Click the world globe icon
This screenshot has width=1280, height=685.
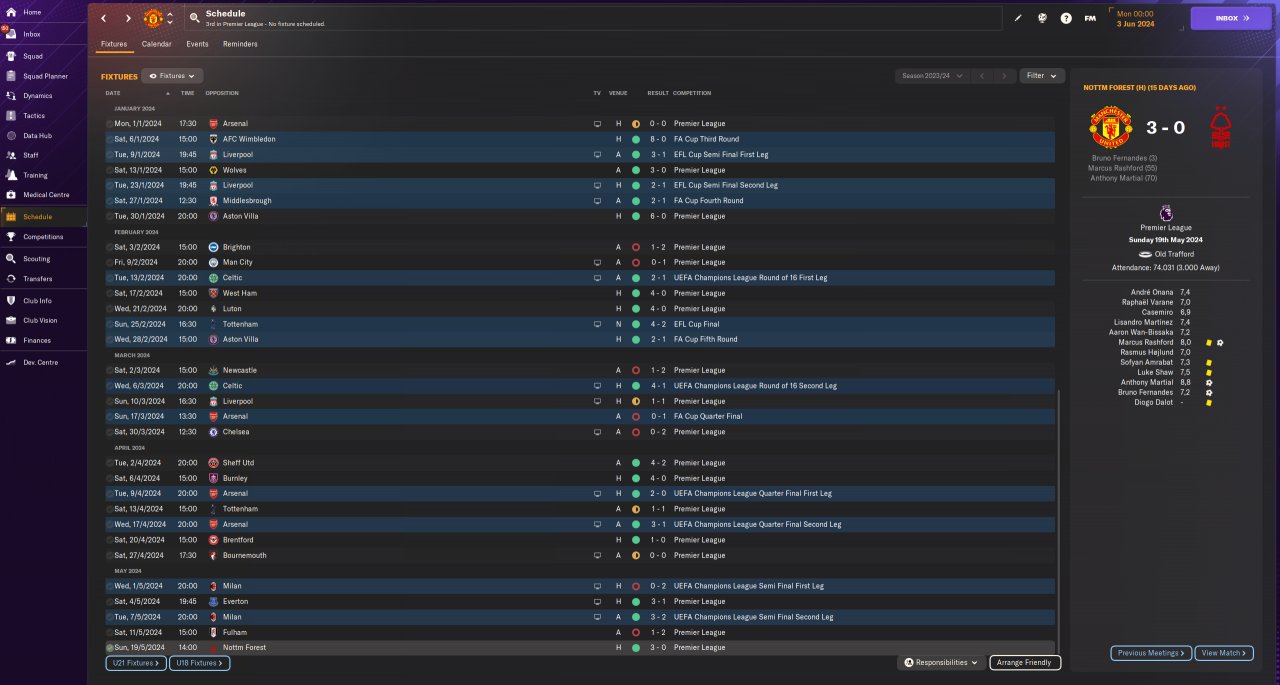(x=1042, y=18)
